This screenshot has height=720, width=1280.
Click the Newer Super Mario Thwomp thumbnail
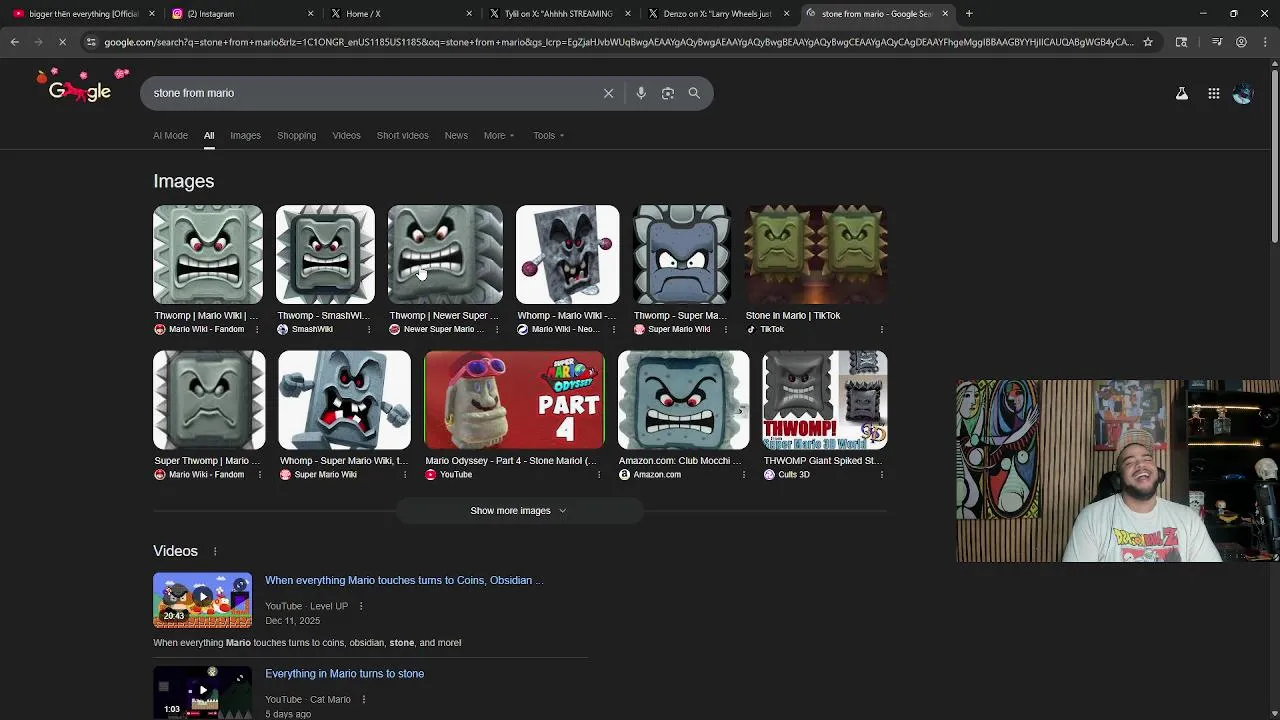click(x=445, y=254)
